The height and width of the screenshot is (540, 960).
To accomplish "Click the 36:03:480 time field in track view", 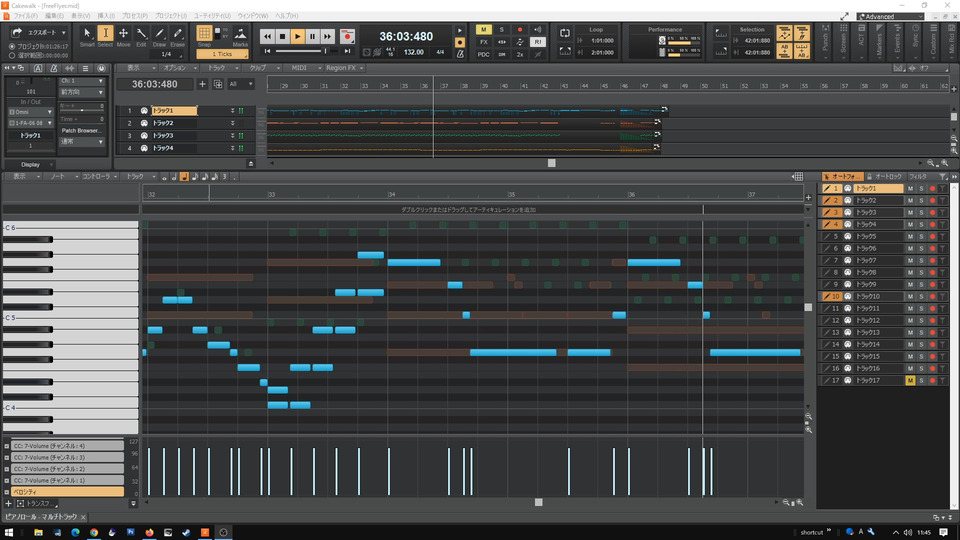I will click(155, 84).
